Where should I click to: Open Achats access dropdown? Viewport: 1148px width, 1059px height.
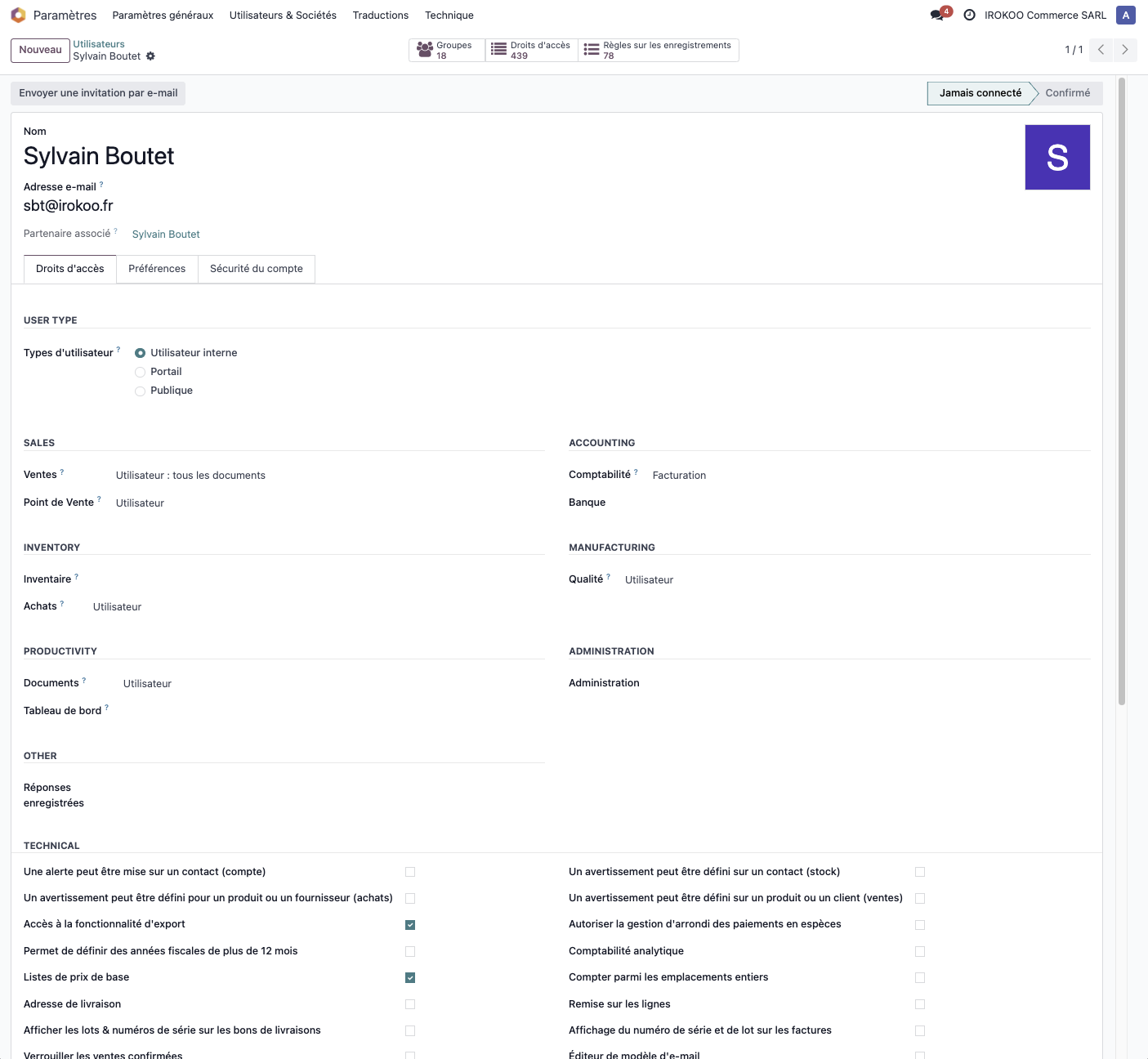[318, 606]
